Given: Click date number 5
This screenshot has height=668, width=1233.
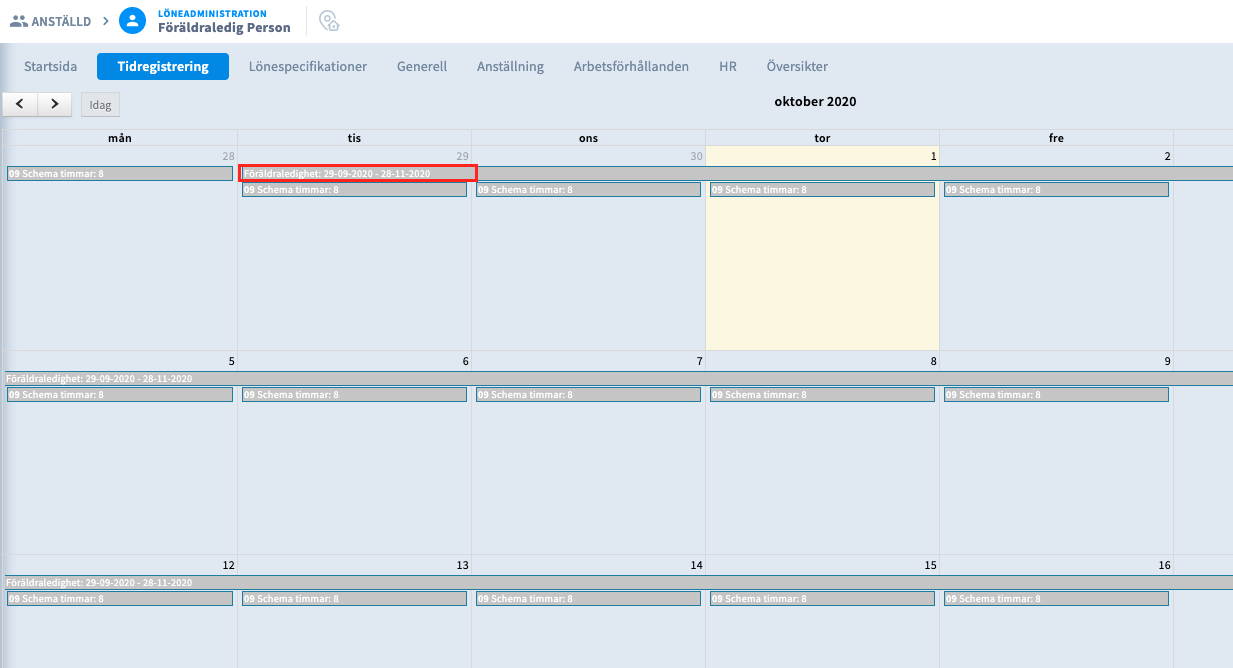Looking at the screenshot, I should pos(231,361).
